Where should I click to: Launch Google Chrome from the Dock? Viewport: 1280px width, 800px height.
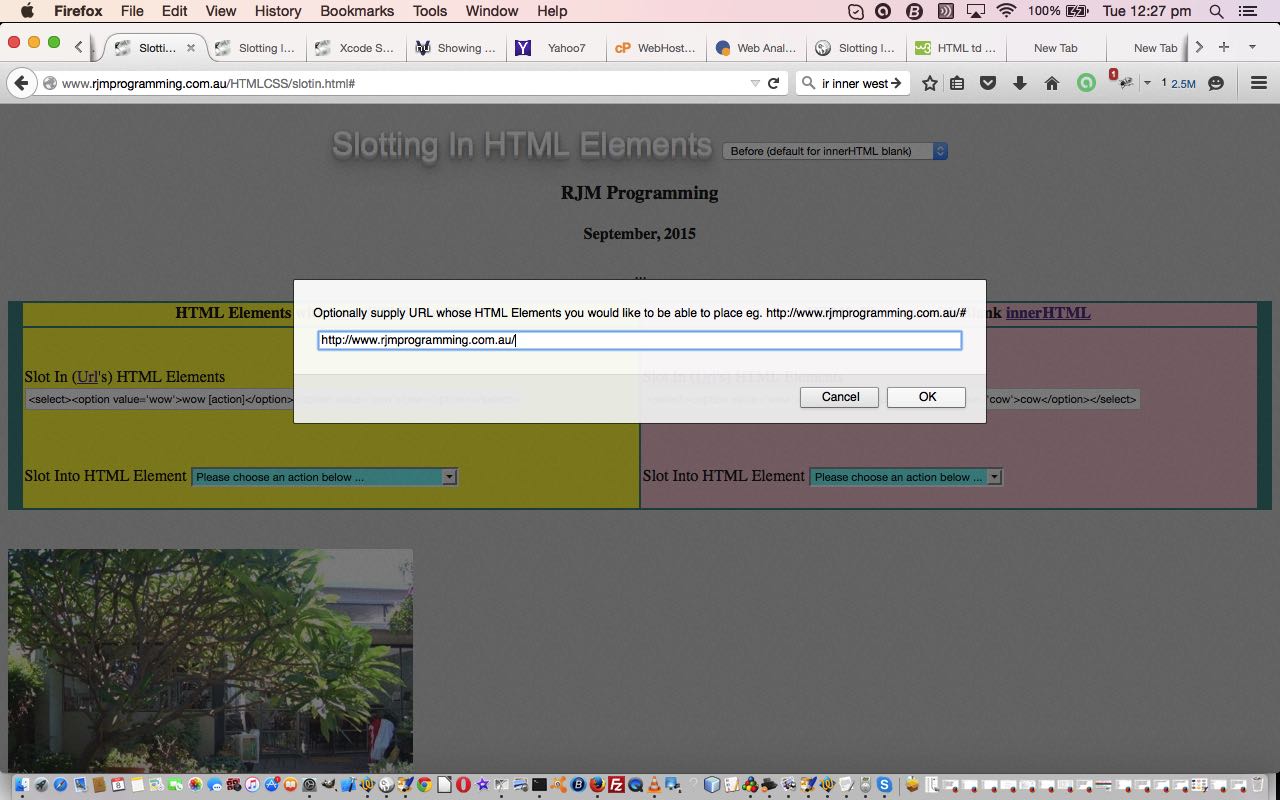pos(424,785)
